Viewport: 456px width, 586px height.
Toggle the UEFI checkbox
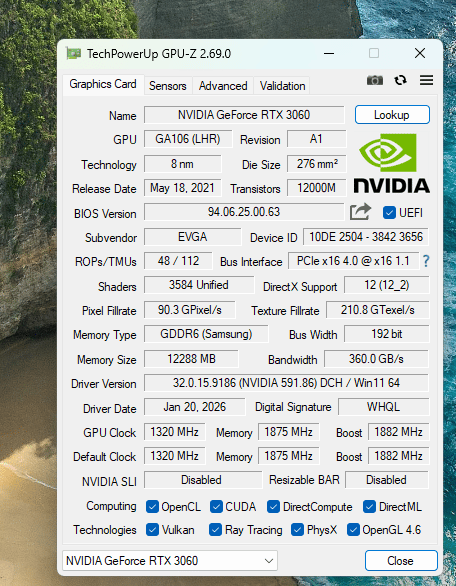point(389,213)
